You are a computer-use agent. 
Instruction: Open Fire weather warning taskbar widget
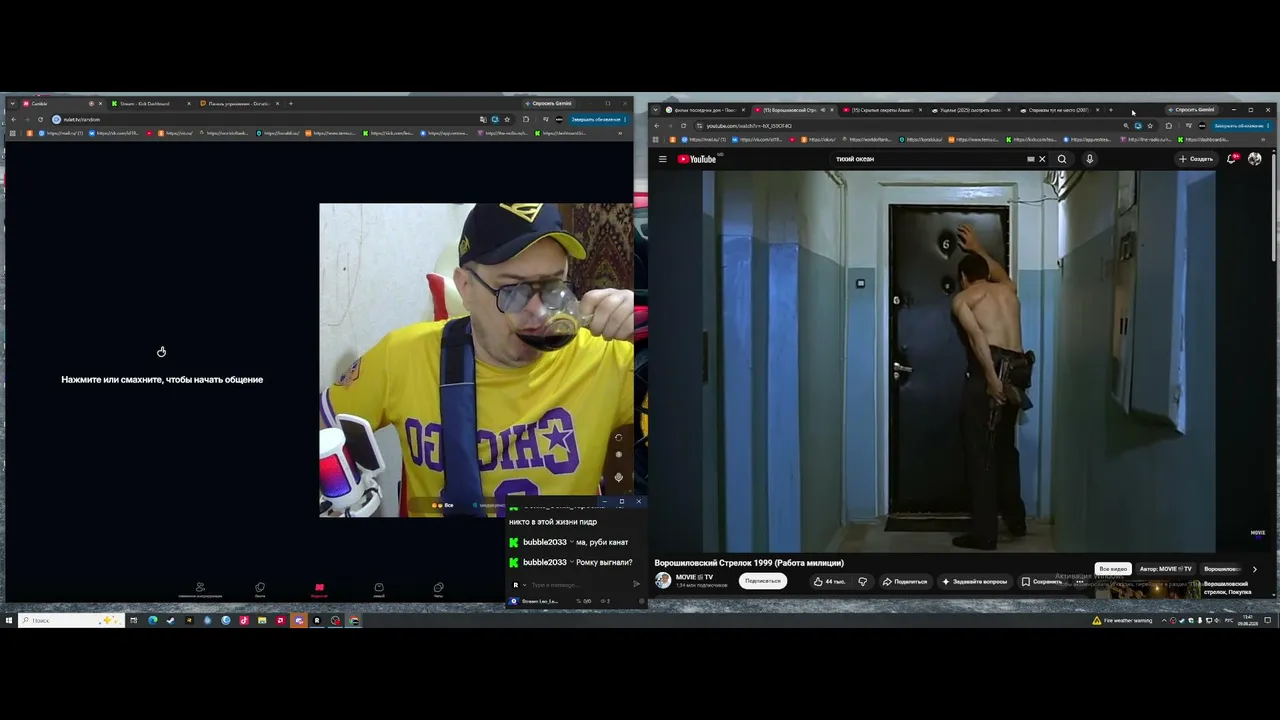1123,620
